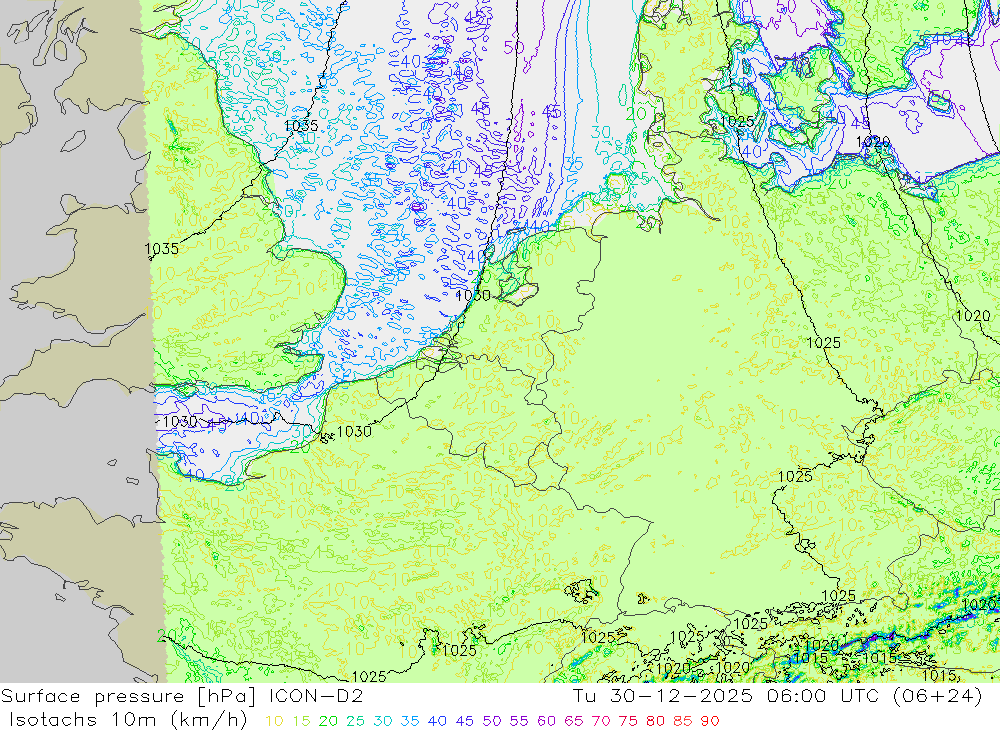
Task: Select the 85 value in isotachs legend
Action: pos(683,722)
